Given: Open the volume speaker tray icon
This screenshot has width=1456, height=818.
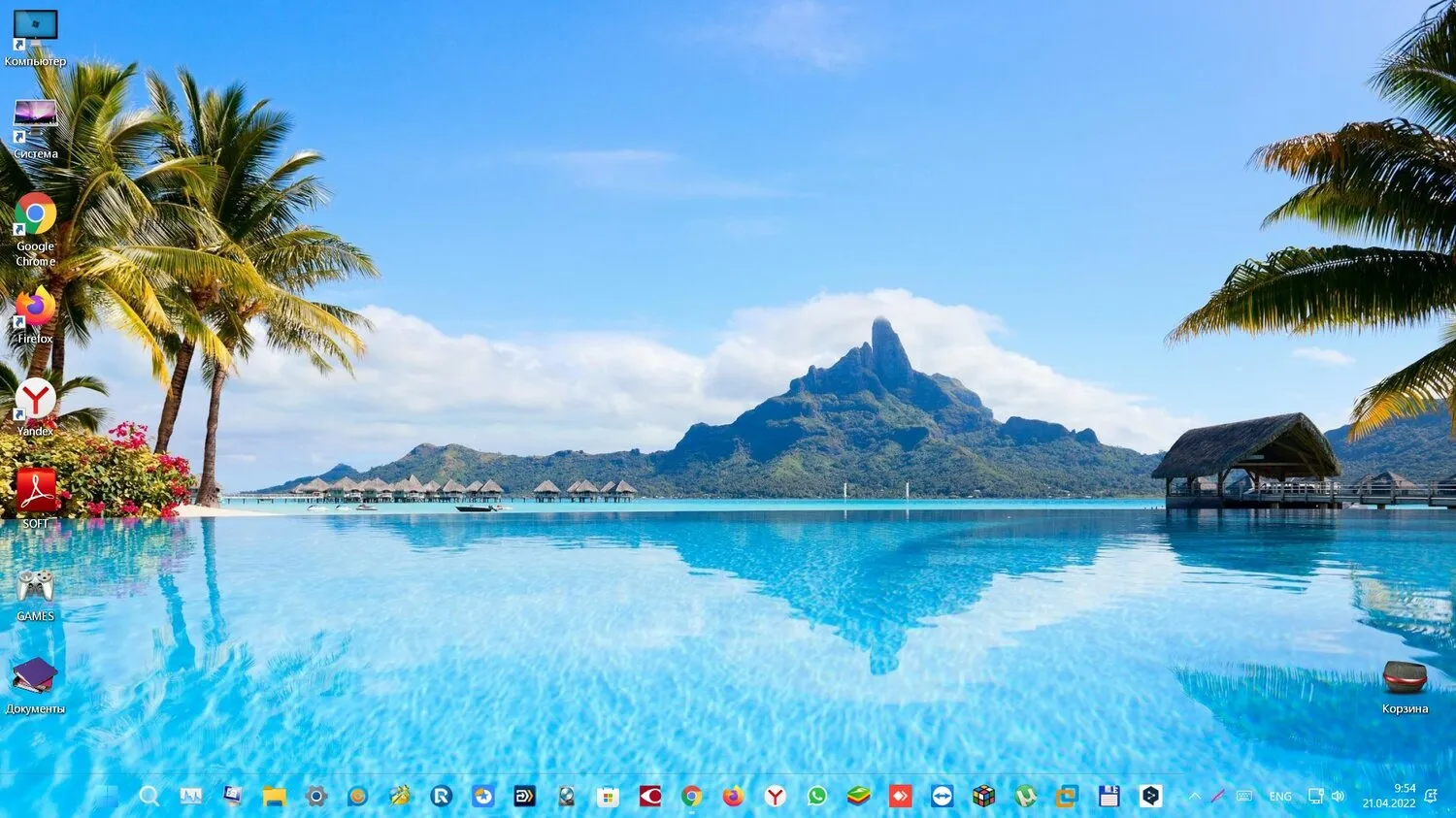Looking at the screenshot, I should pyautogui.click(x=1338, y=796).
